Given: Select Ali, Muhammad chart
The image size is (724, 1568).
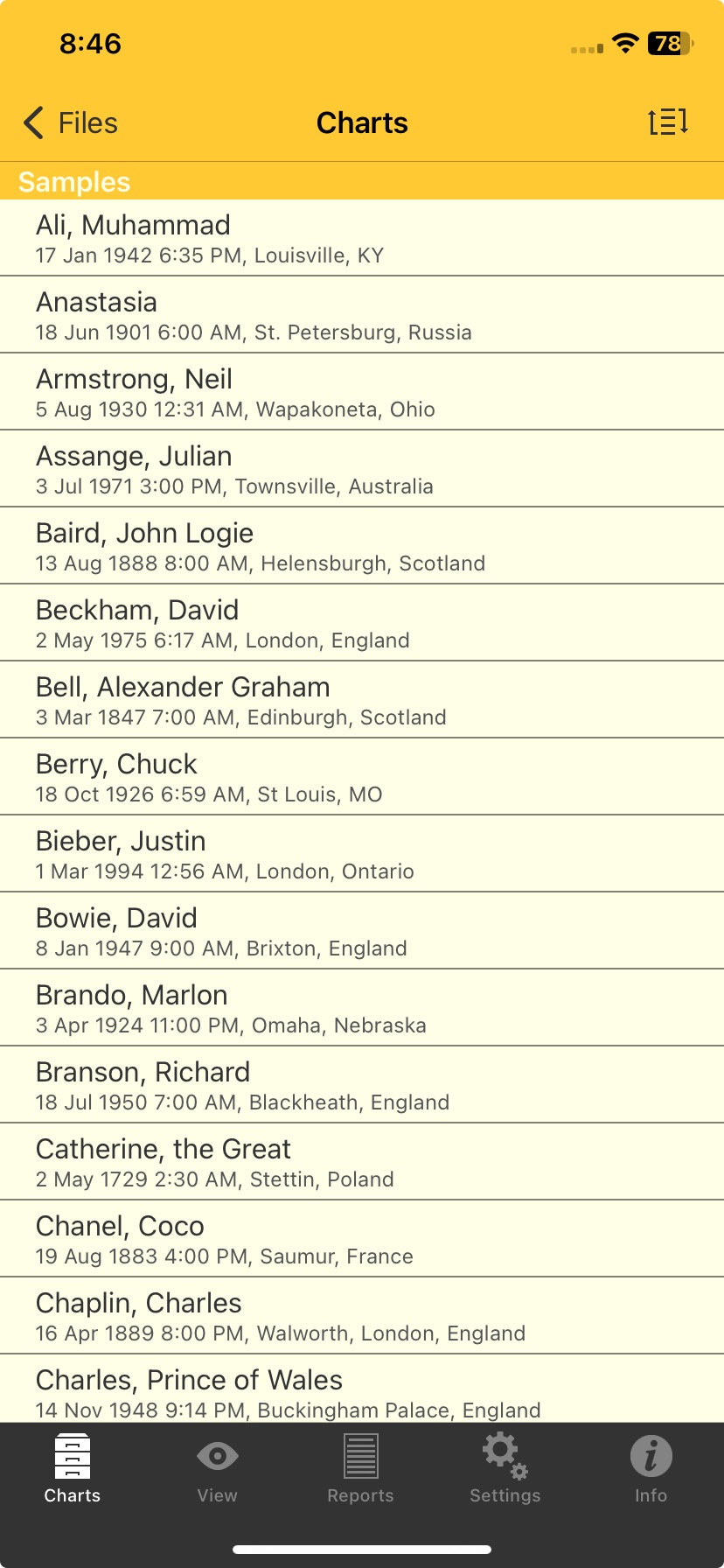Looking at the screenshot, I should tap(362, 238).
